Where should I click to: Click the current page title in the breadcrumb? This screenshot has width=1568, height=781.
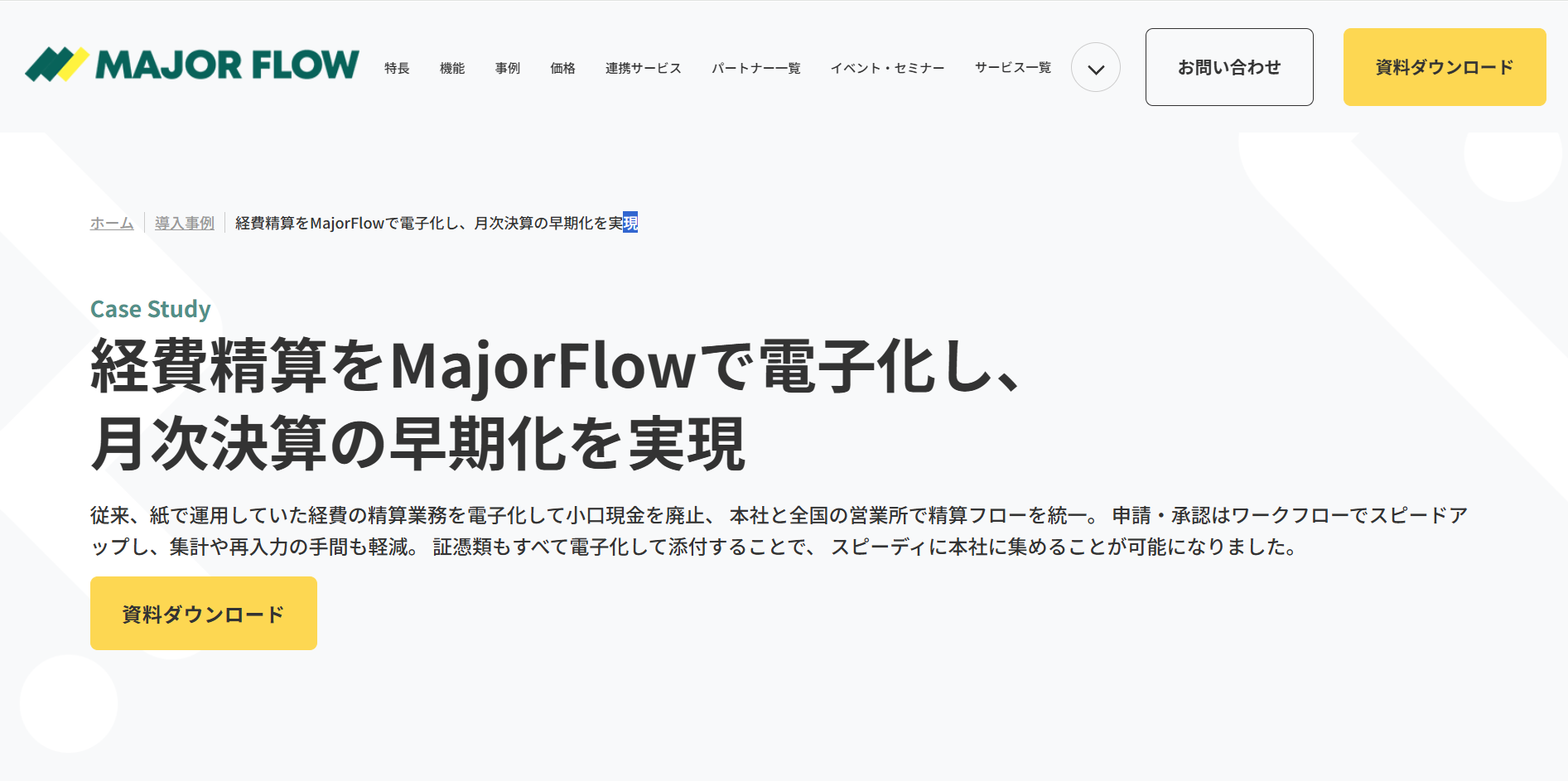coord(436,223)
